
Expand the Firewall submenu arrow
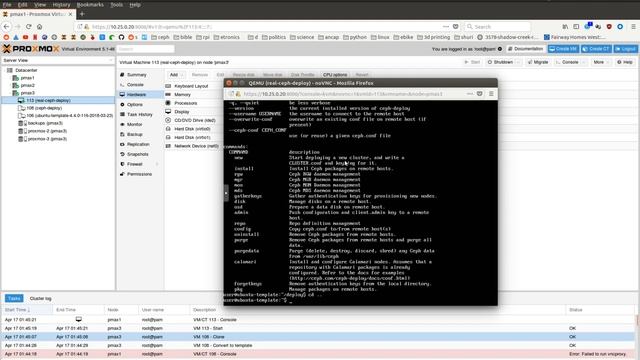point(157,164)
